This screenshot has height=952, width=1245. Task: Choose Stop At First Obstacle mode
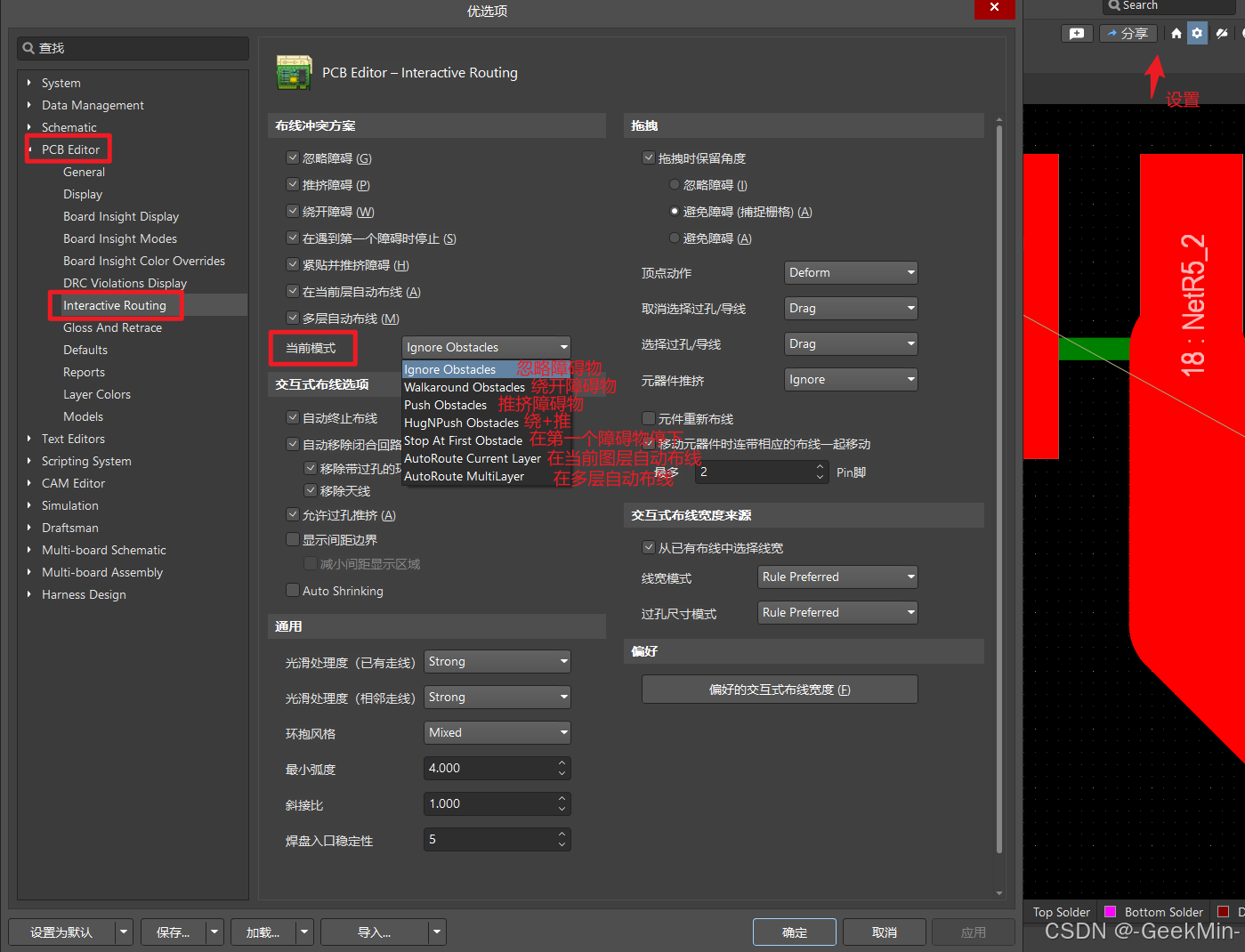(463, 440)
